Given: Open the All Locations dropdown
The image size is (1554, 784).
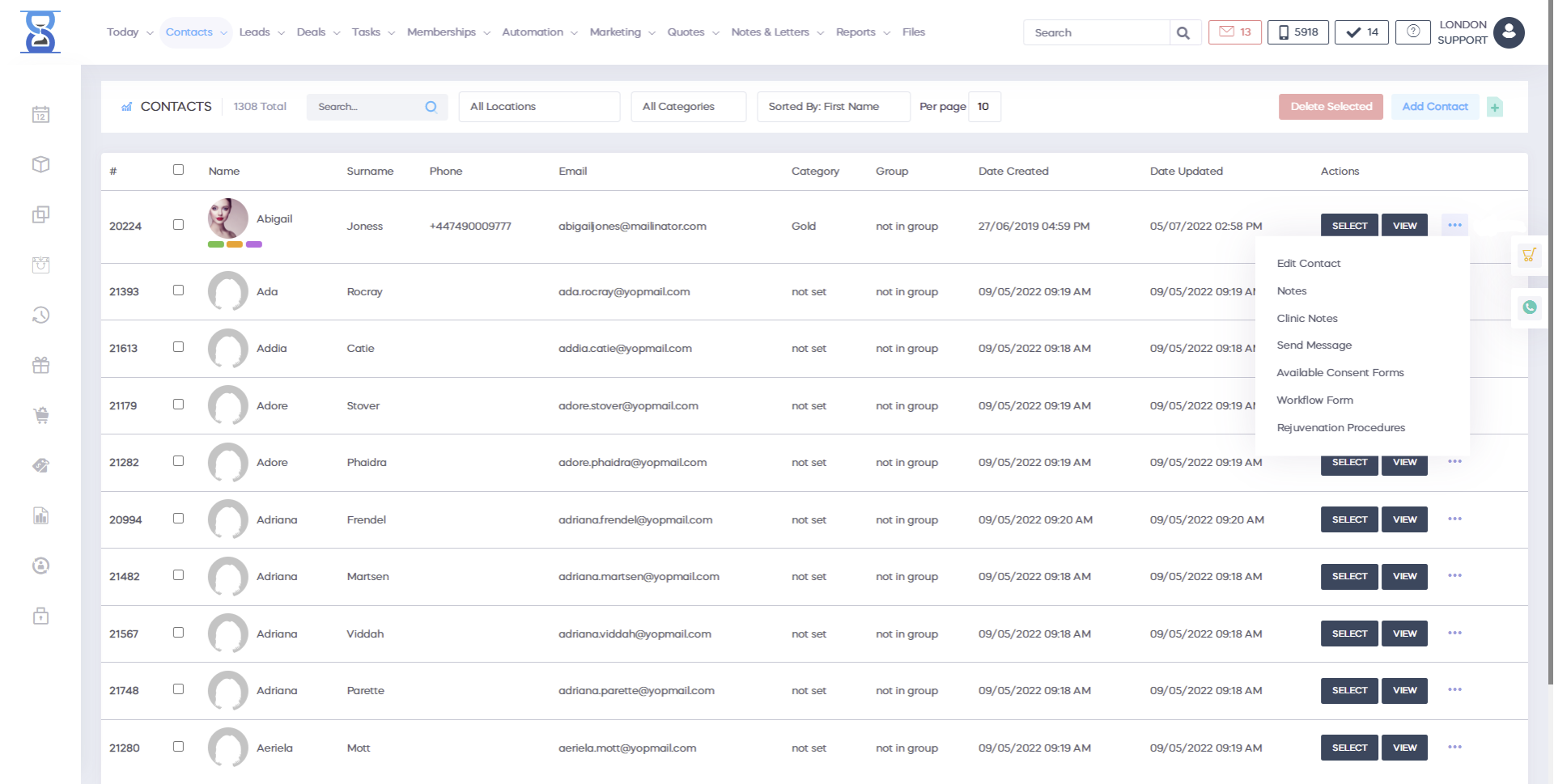Looking at the screenshot, I should click(x=539, y=107).
